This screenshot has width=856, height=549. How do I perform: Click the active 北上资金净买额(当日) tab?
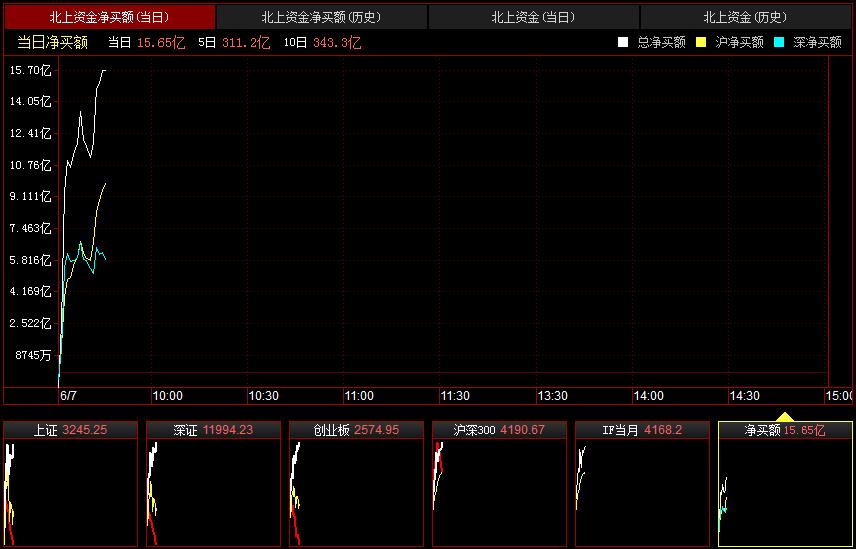pyautogui.click(x=109, y=17)
